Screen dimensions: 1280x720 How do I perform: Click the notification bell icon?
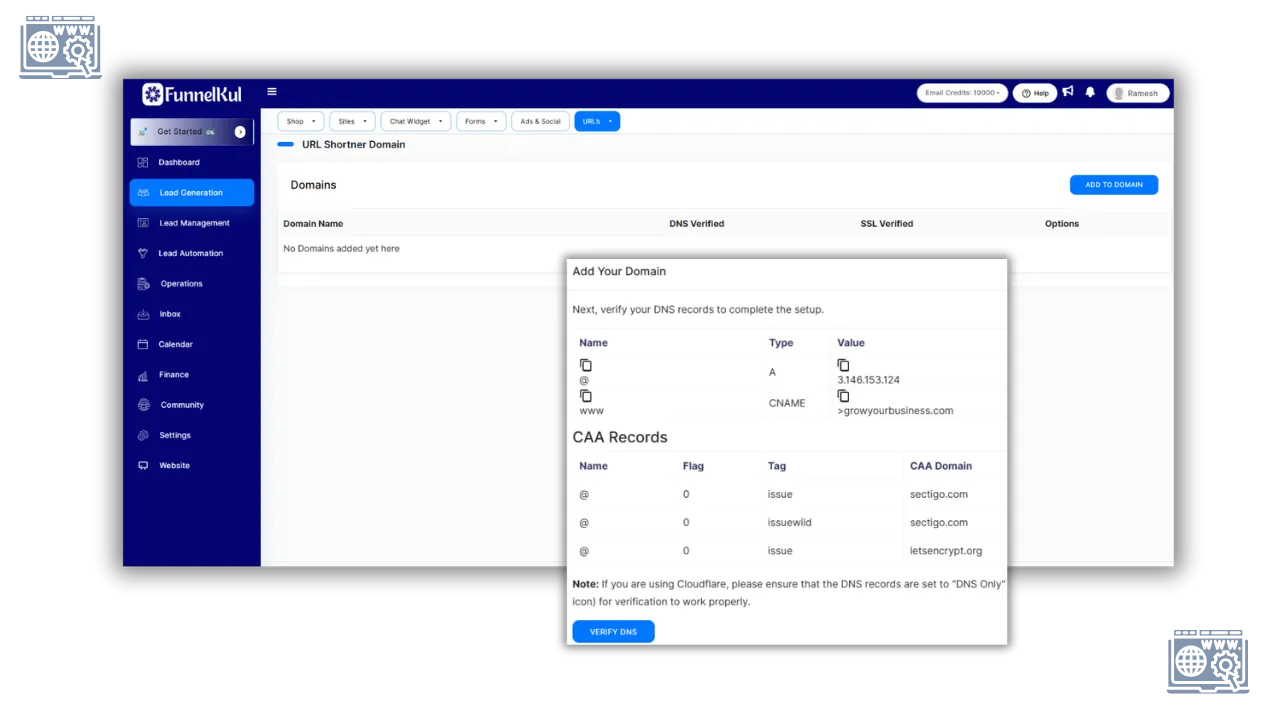[1090, 92]
